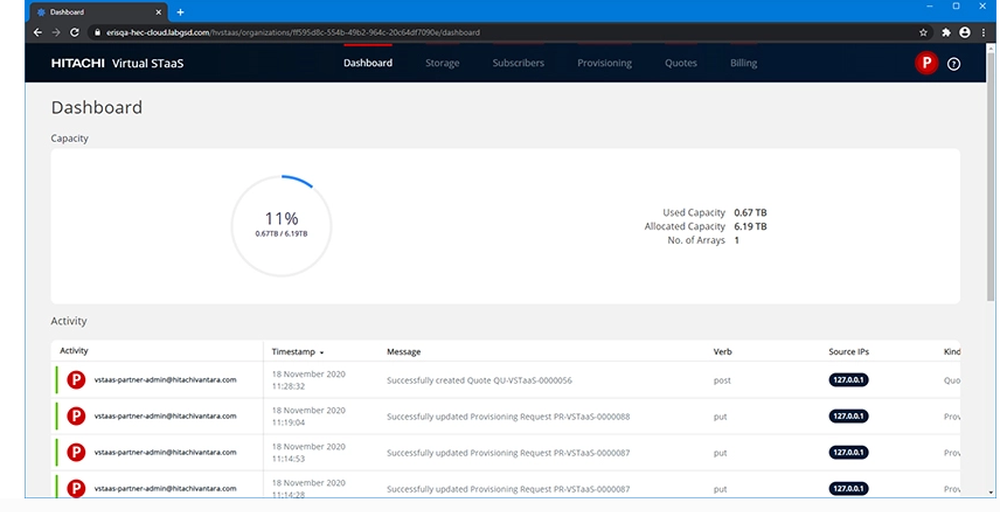Click timestamp '18 November 2020 11:14:53'

pyautogui.click(x=309, y=453)
